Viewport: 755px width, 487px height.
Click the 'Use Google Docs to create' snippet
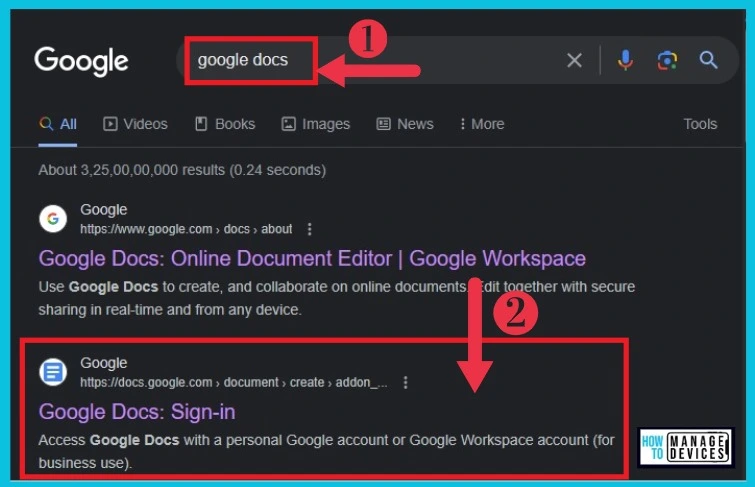click(337, 298)
